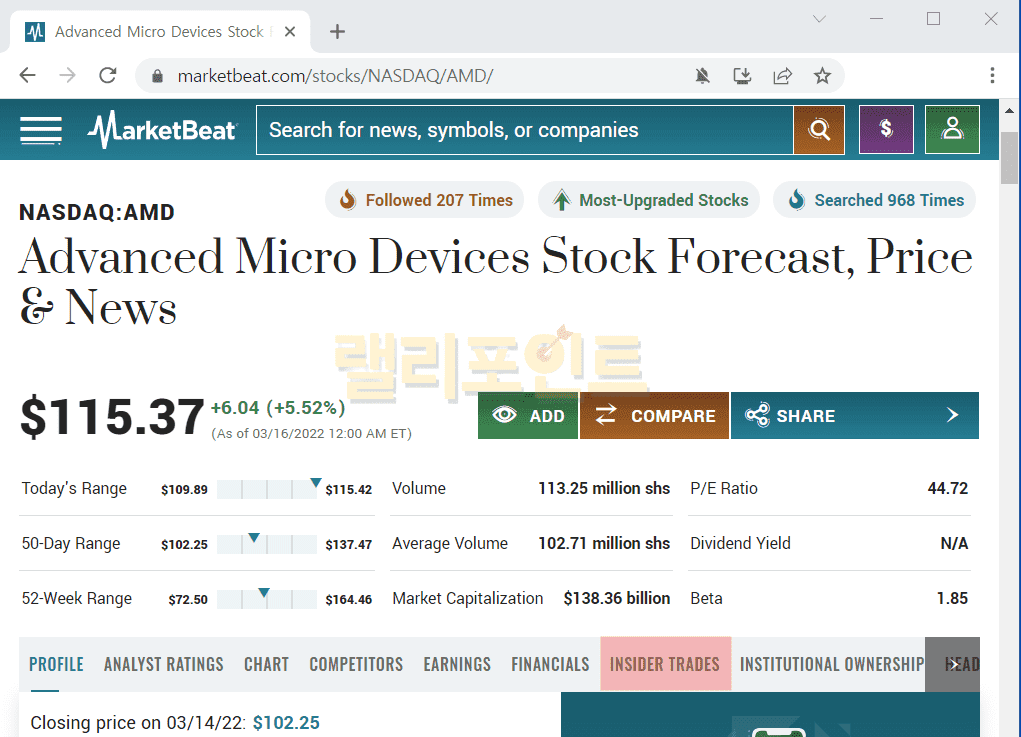Open Chrome three-dot menu
The width and height of the screenshot is (1021, 737).
[x=992, y=76]
